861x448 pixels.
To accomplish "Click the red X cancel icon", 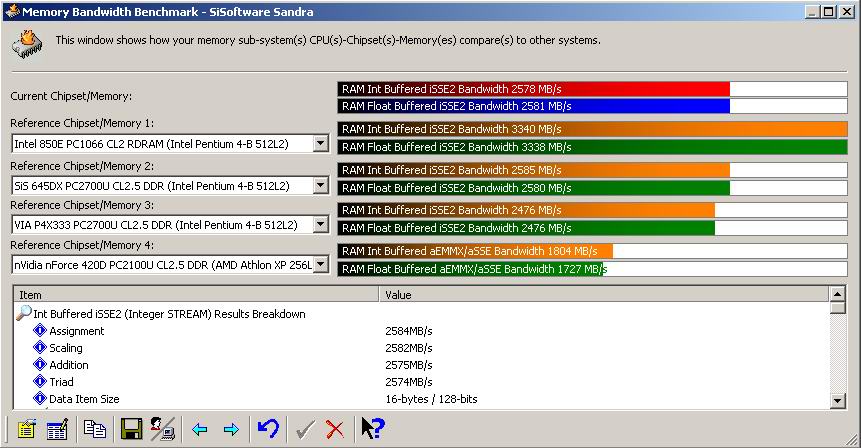I will [335, 429].
